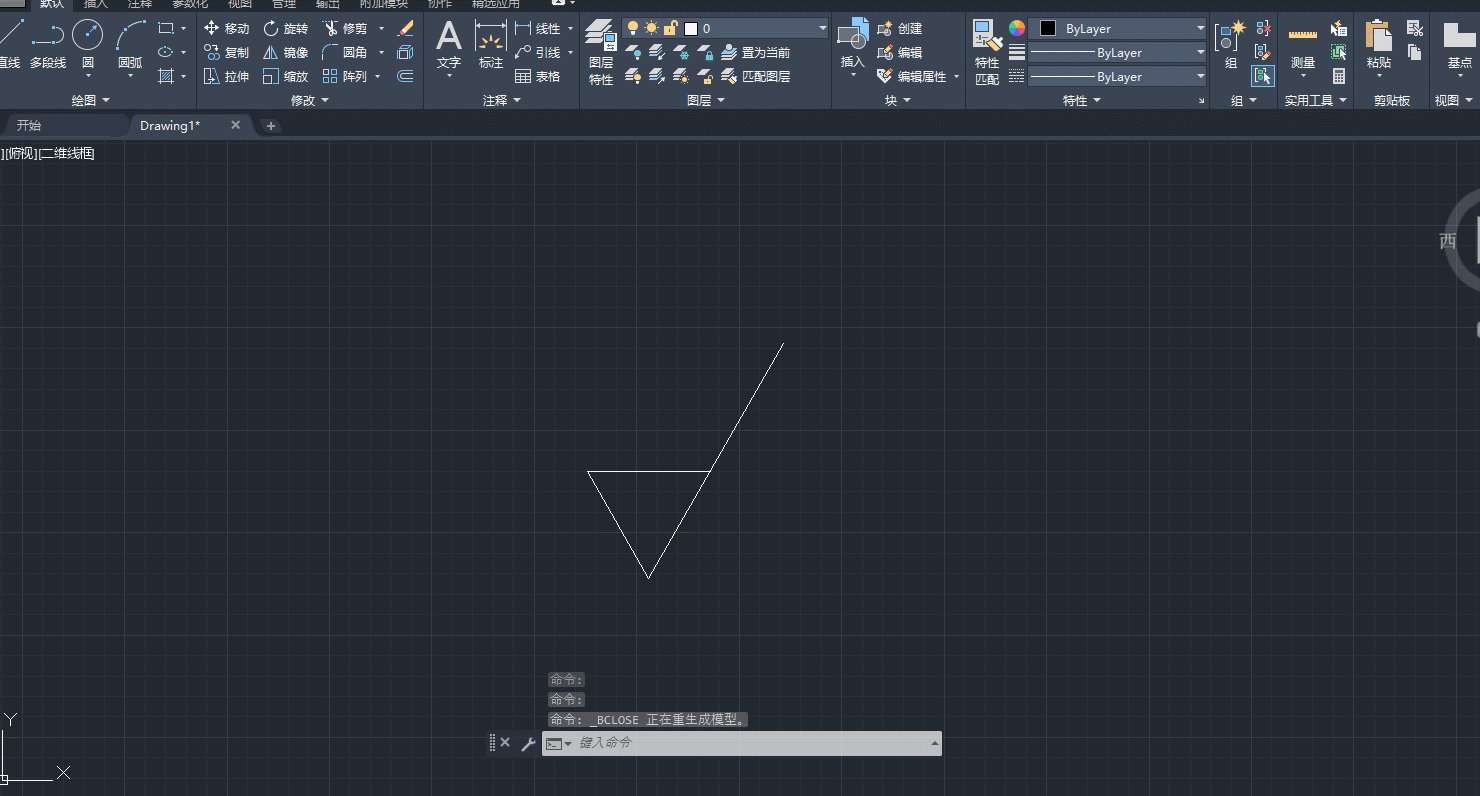Click the Mirror (镜像) tool
The height and width of the screenshot is (796, 1480).
pyautogui.click(x=286, y=52)
